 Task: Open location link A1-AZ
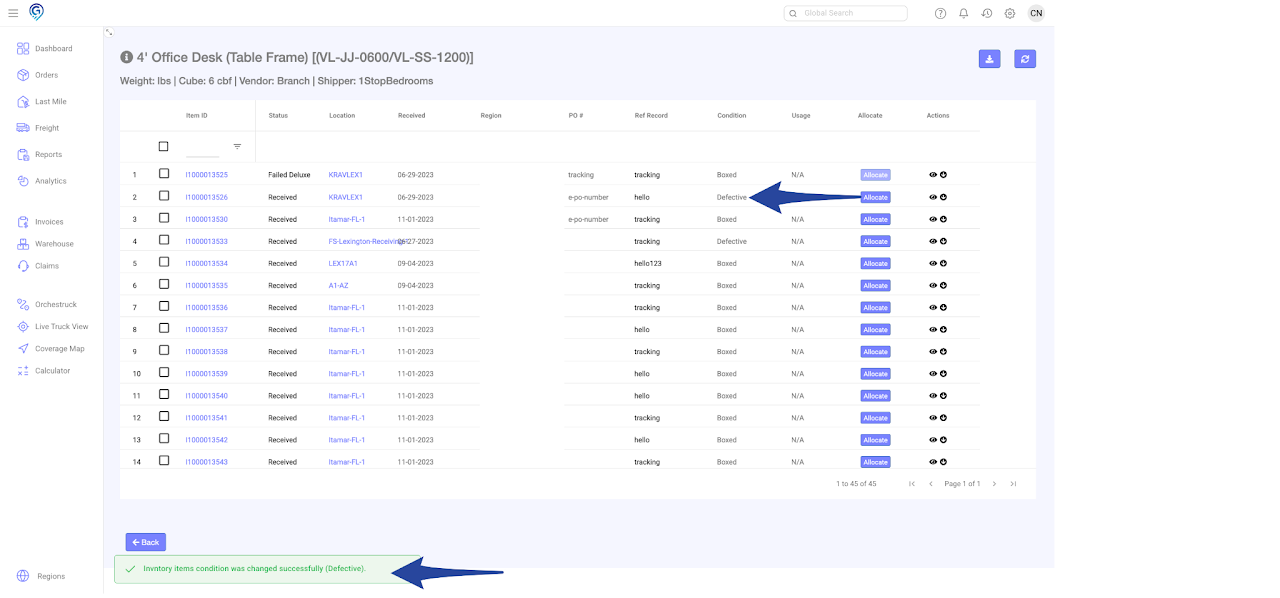339,285
